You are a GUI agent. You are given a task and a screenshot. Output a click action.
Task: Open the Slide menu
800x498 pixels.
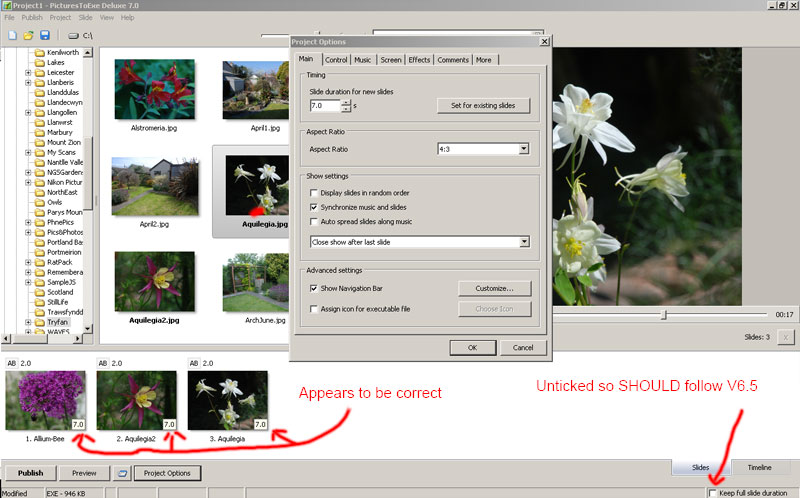tap(85, 17)
